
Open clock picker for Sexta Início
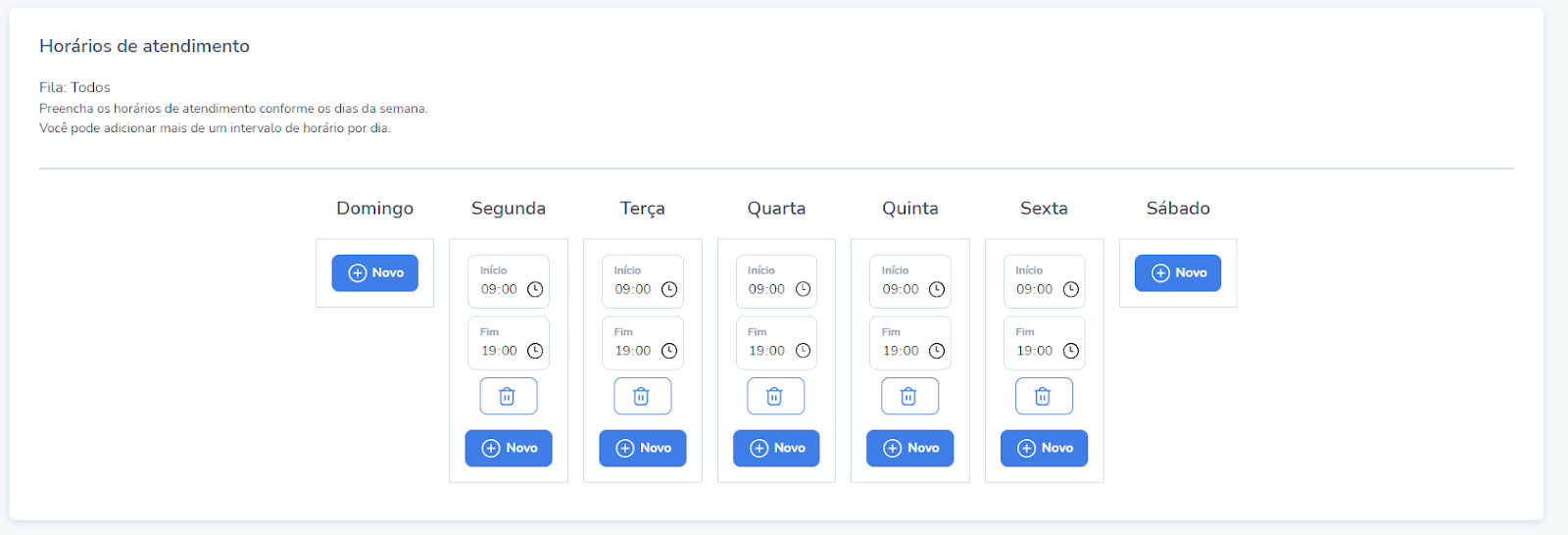(1071, 289)
